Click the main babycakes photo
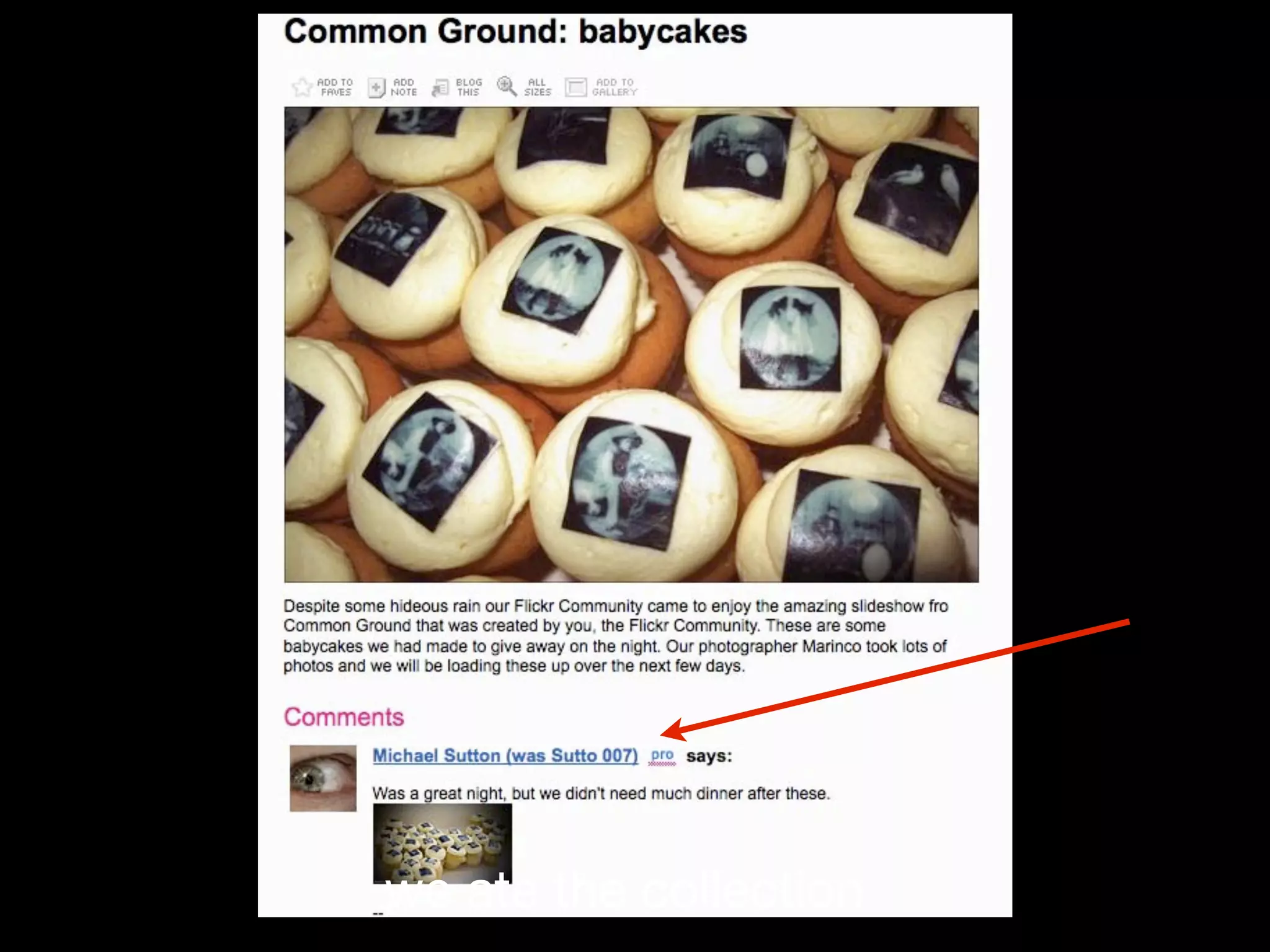Screen dimensions: 1270x952 pos(631,345)
